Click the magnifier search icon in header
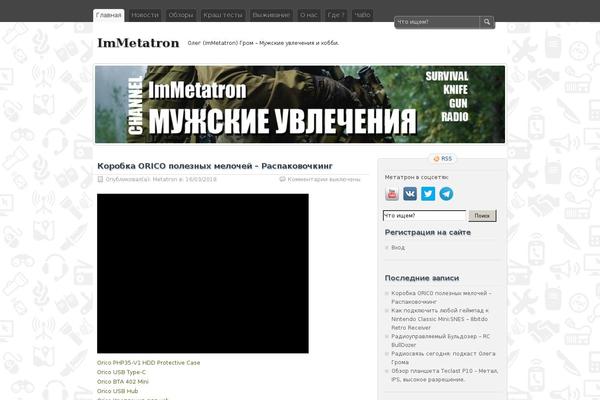Image resolution: width=600 pixels, height=400 pixels. point(487,22)
